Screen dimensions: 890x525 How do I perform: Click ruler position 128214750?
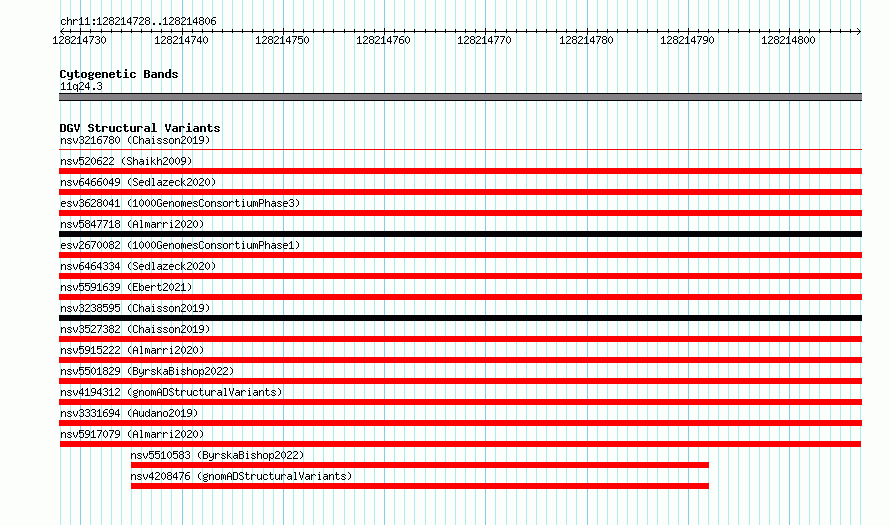(282, 40)
